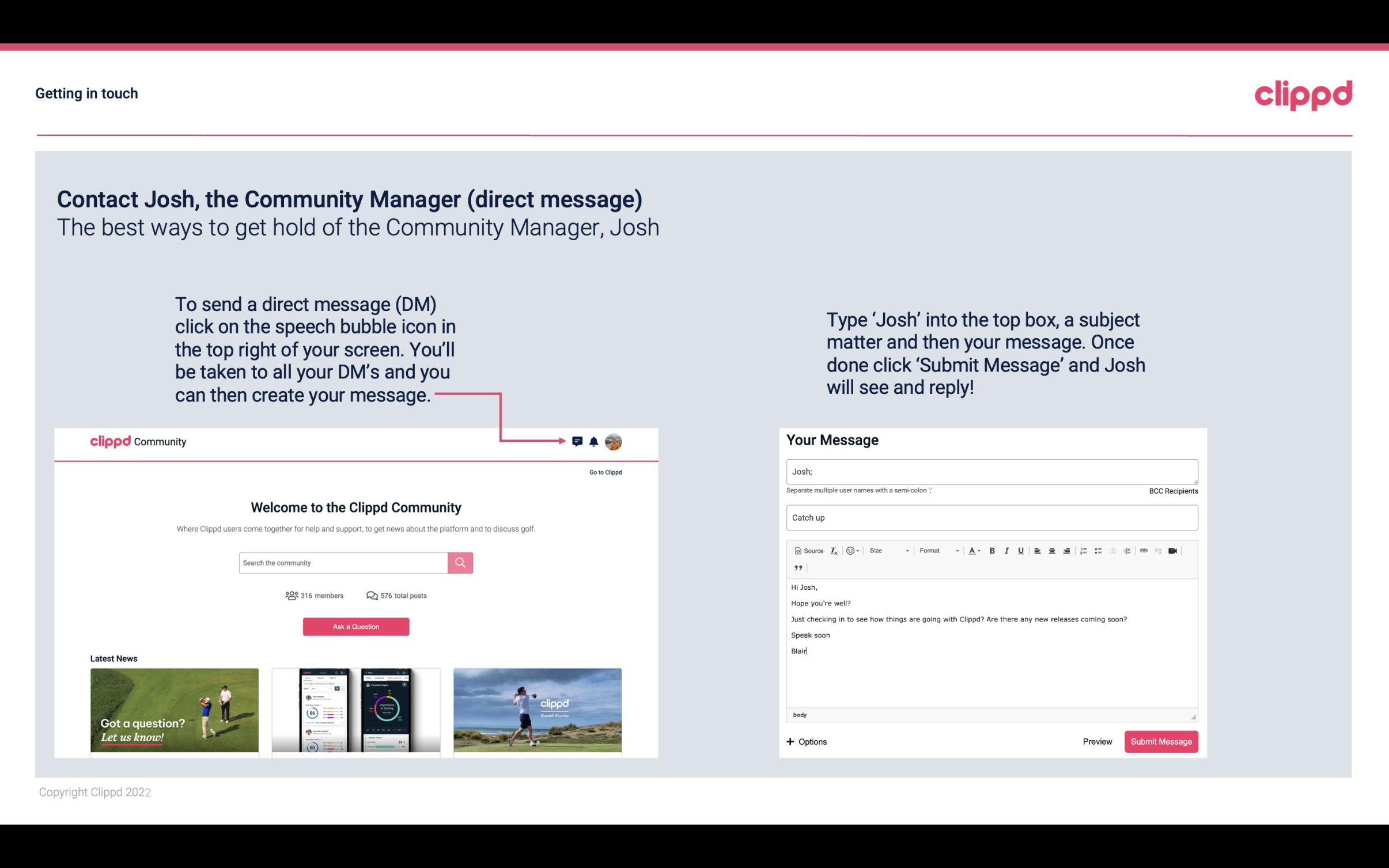Expand the Options section
Screen dimensions: 1389x868
pos(805,742)
